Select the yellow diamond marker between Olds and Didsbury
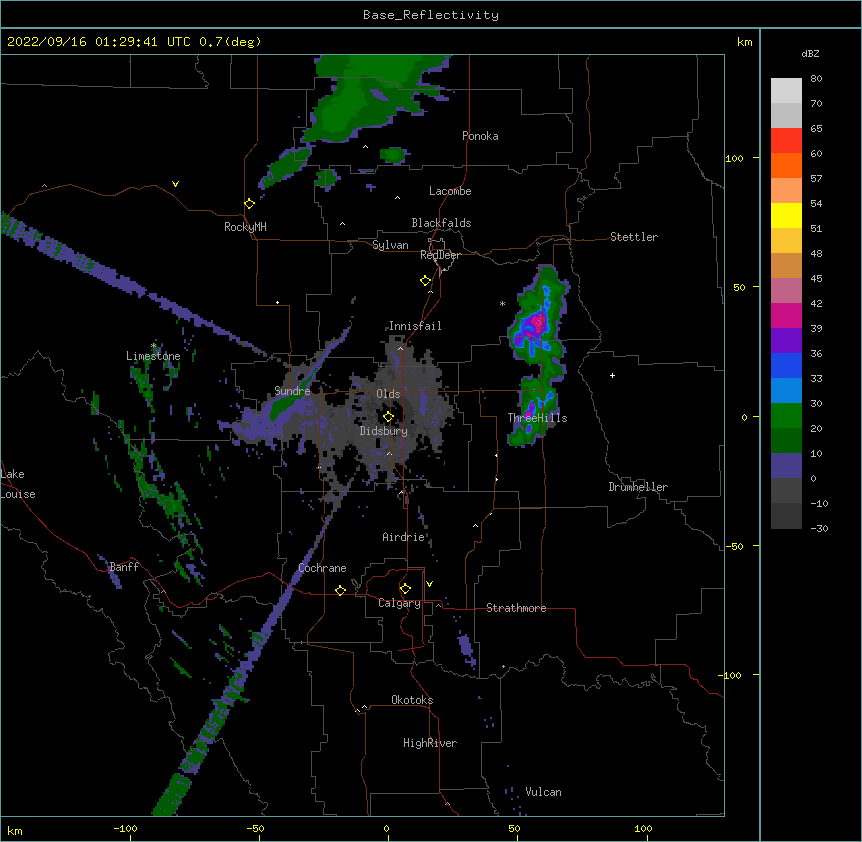This screenshot has width=862, height=842. (x=388, y=417)
